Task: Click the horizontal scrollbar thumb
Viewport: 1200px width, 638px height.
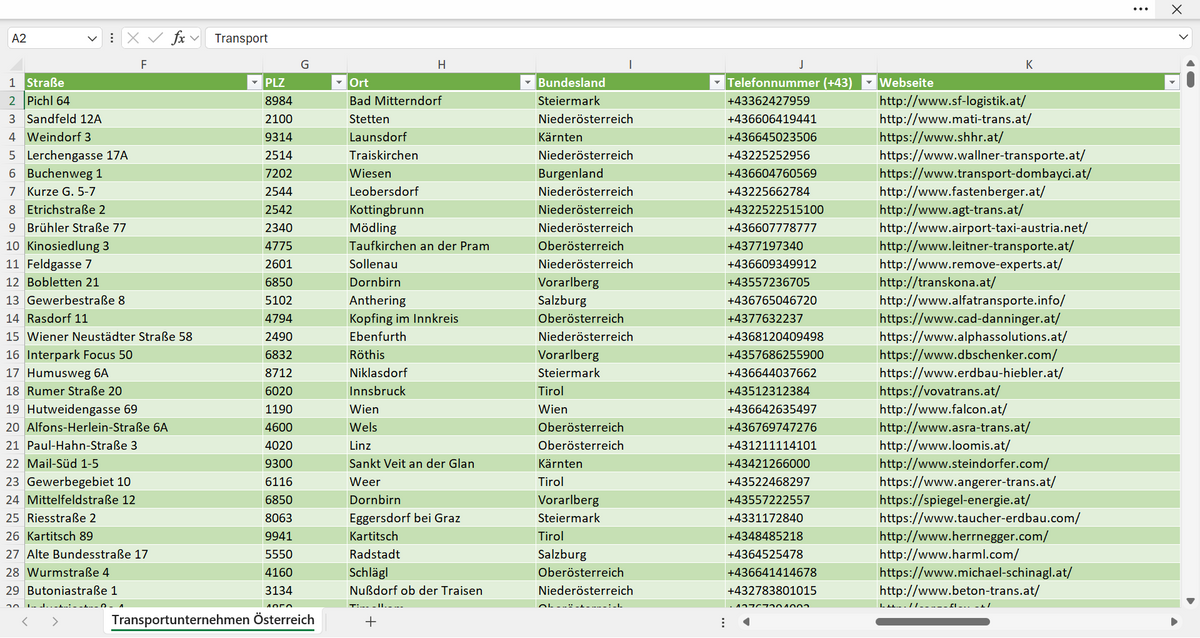Action: (x=932, y=622)
